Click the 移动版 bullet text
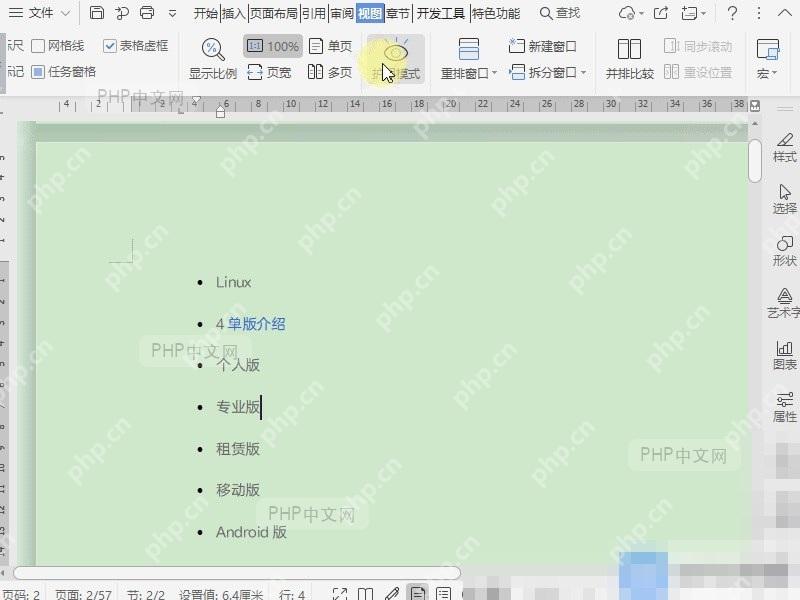This screenshot has width=800, height=600. click(238, 490)
